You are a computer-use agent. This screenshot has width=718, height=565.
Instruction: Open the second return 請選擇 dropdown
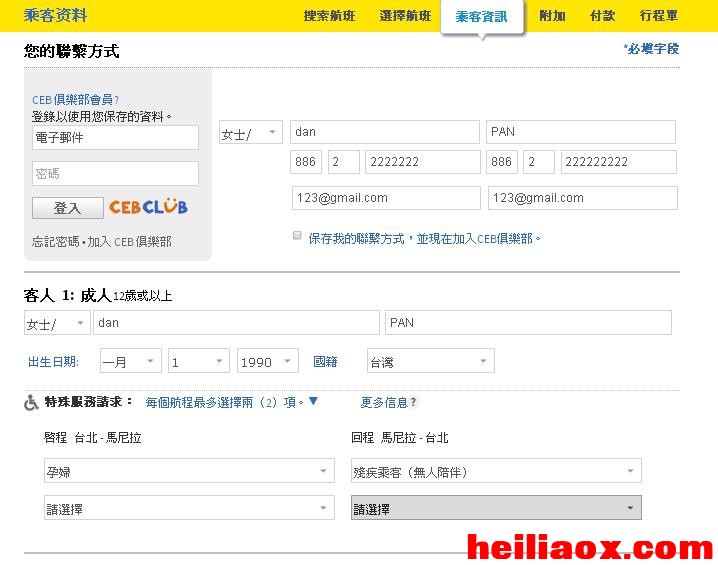tap(496, 508)
